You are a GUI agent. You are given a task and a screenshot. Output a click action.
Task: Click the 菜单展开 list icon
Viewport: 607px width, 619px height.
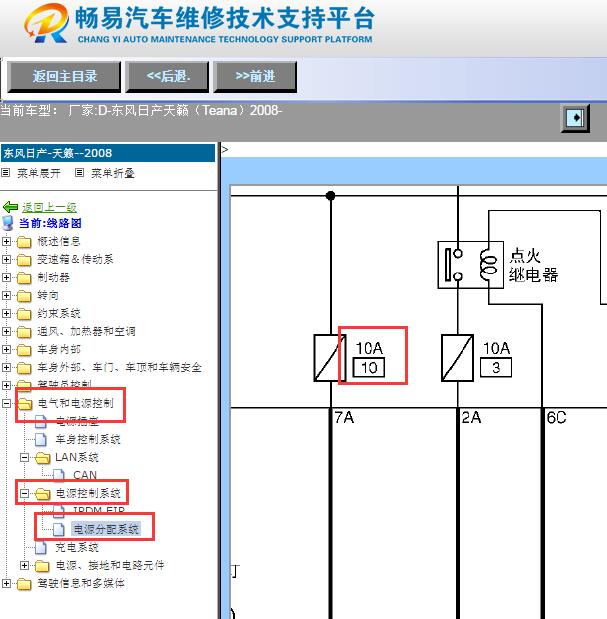[x=6, y=173]
